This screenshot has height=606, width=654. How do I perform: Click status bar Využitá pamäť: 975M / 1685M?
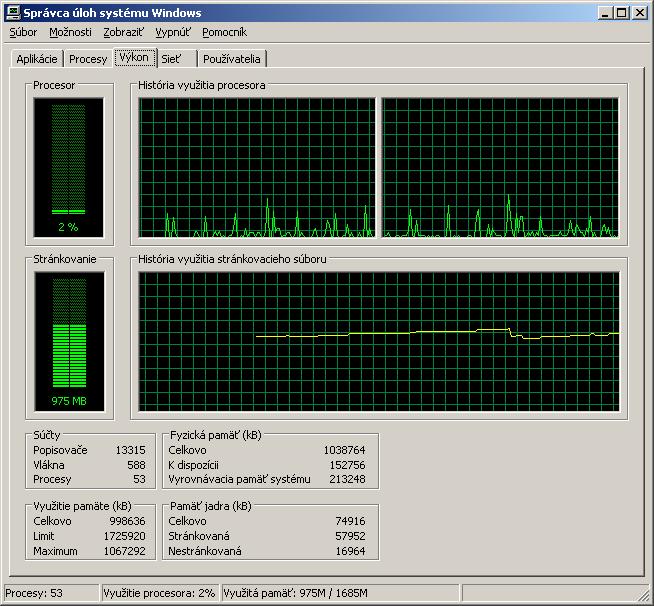pyautogui.click(x=340, y=593)
